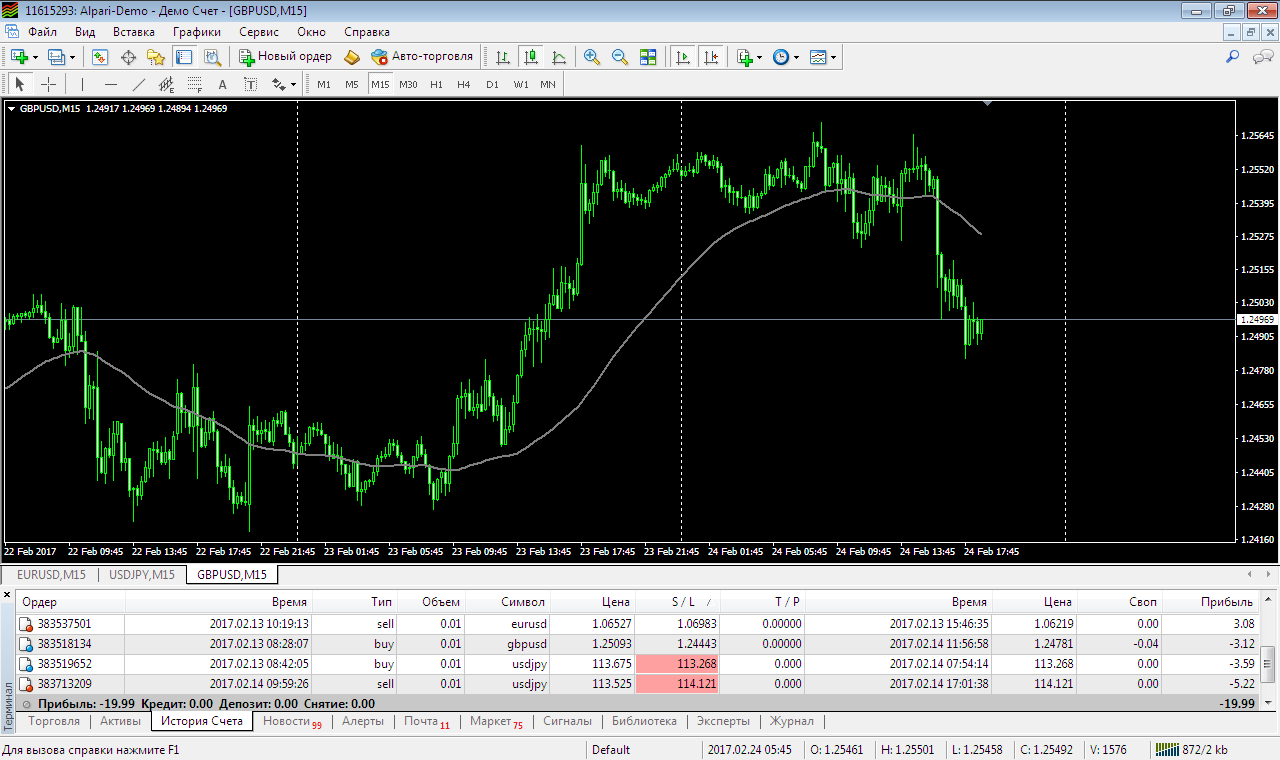1280x760 pixels.
Task: Open the Вставка menu
Action: (134, 32)
